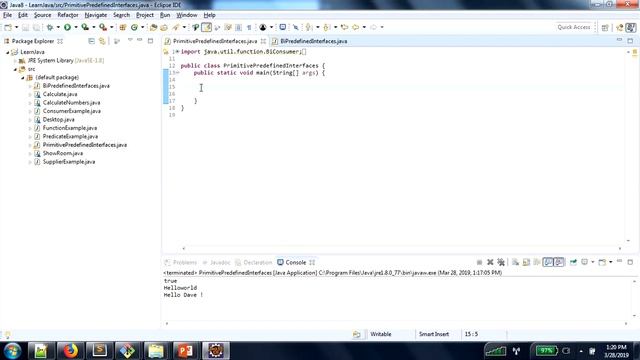Click the New Java Class icon
This screenshot has height=360, width=640.
click(134, 27)
